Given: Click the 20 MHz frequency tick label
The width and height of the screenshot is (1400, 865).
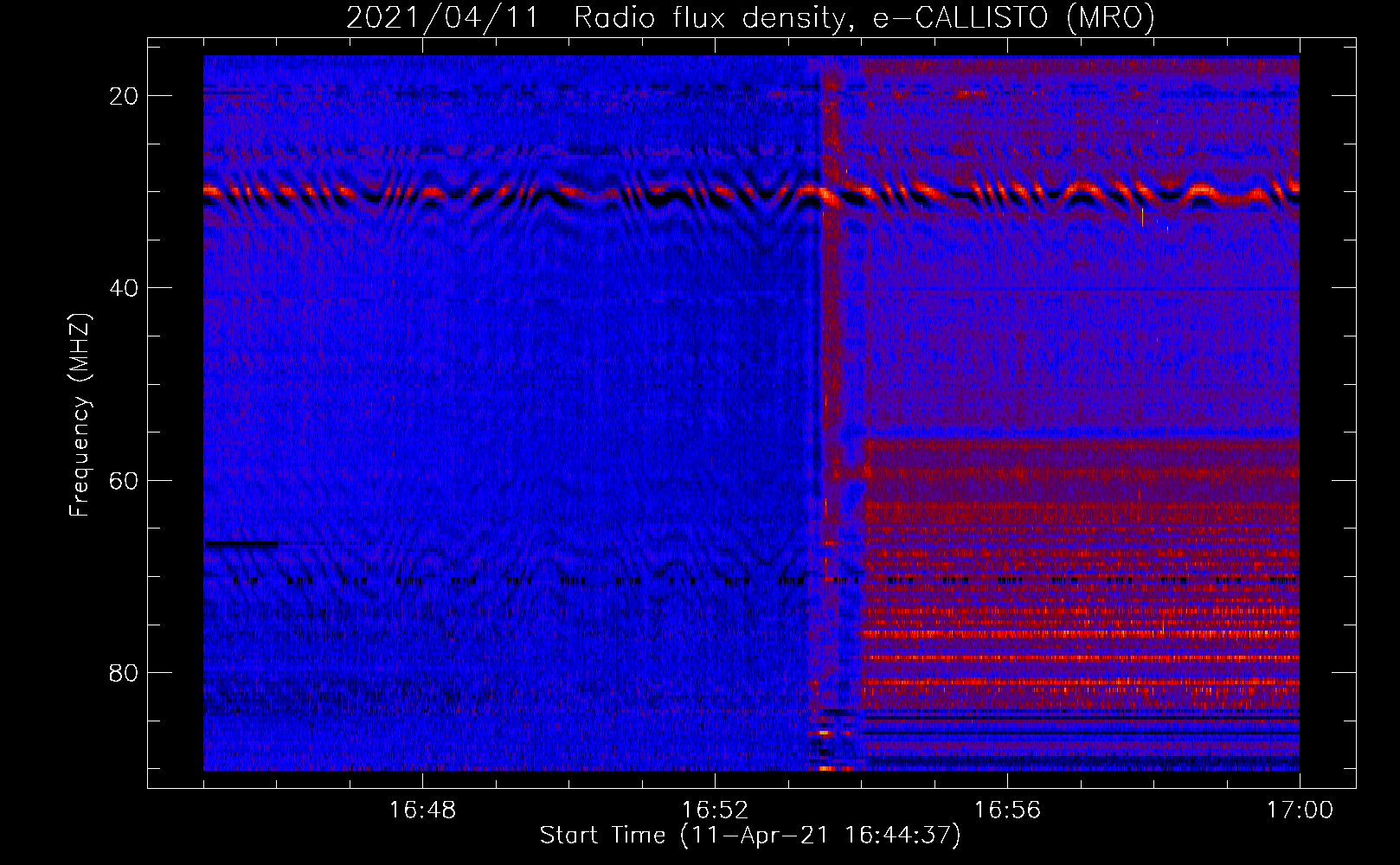Looking at the screenshot, I should pyautogui.click(x=124, y=96).
